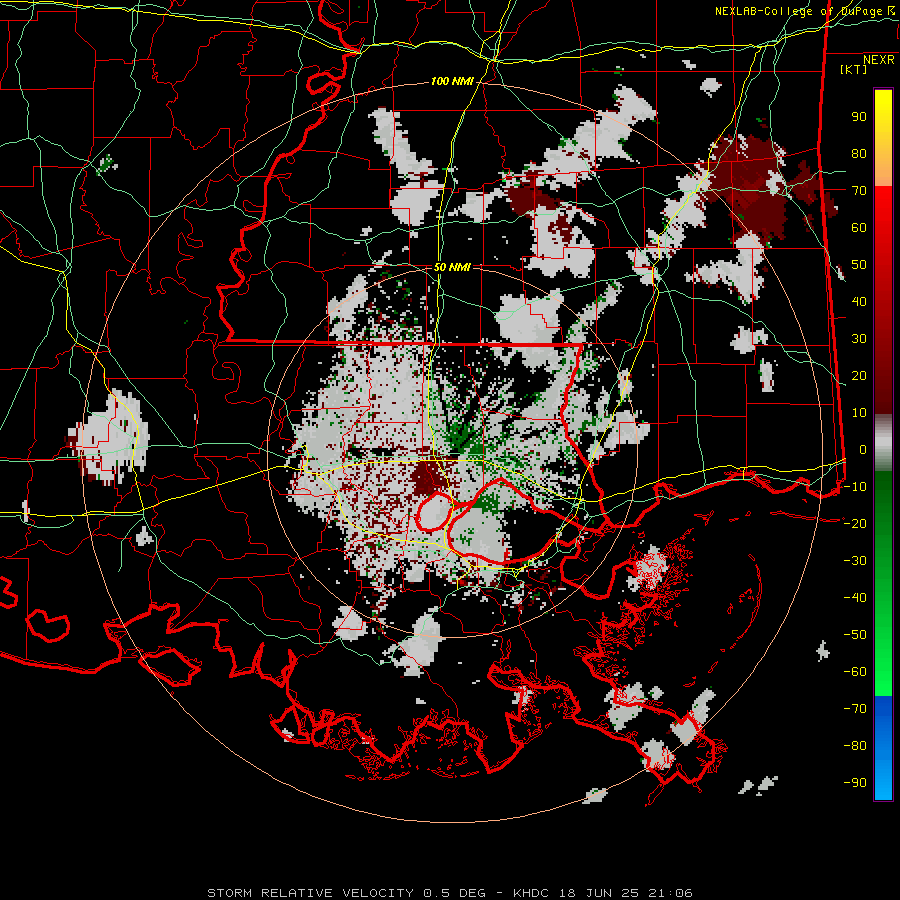Click the Storm Relative Velocity caption text
Image resolution: width=900 pixels, height=900 pixels.
click(450, 893)
